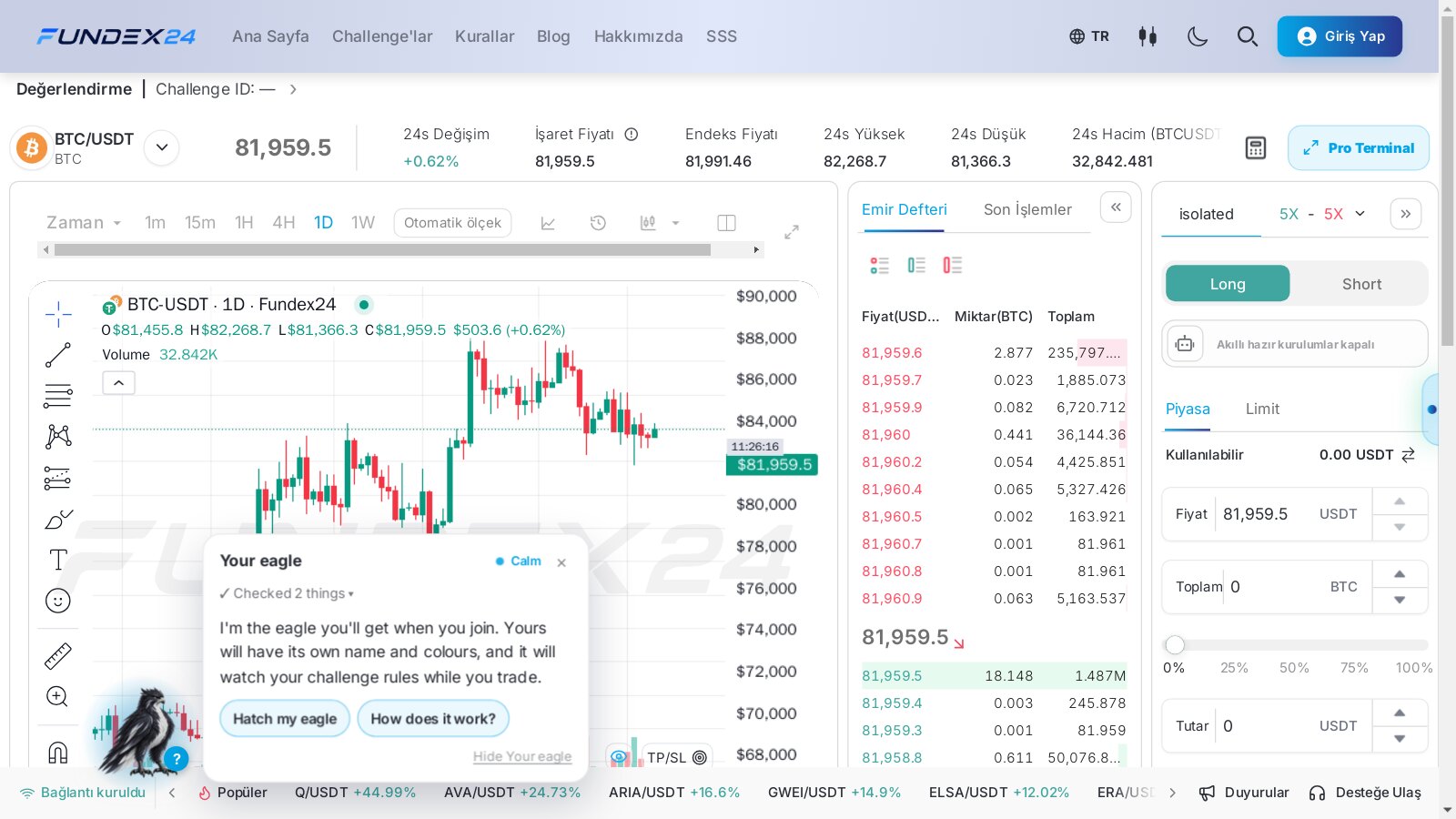Screen dimensions: 1456x819
Task: Open the forecasting and measurement tool
Action: click(58, 478)
